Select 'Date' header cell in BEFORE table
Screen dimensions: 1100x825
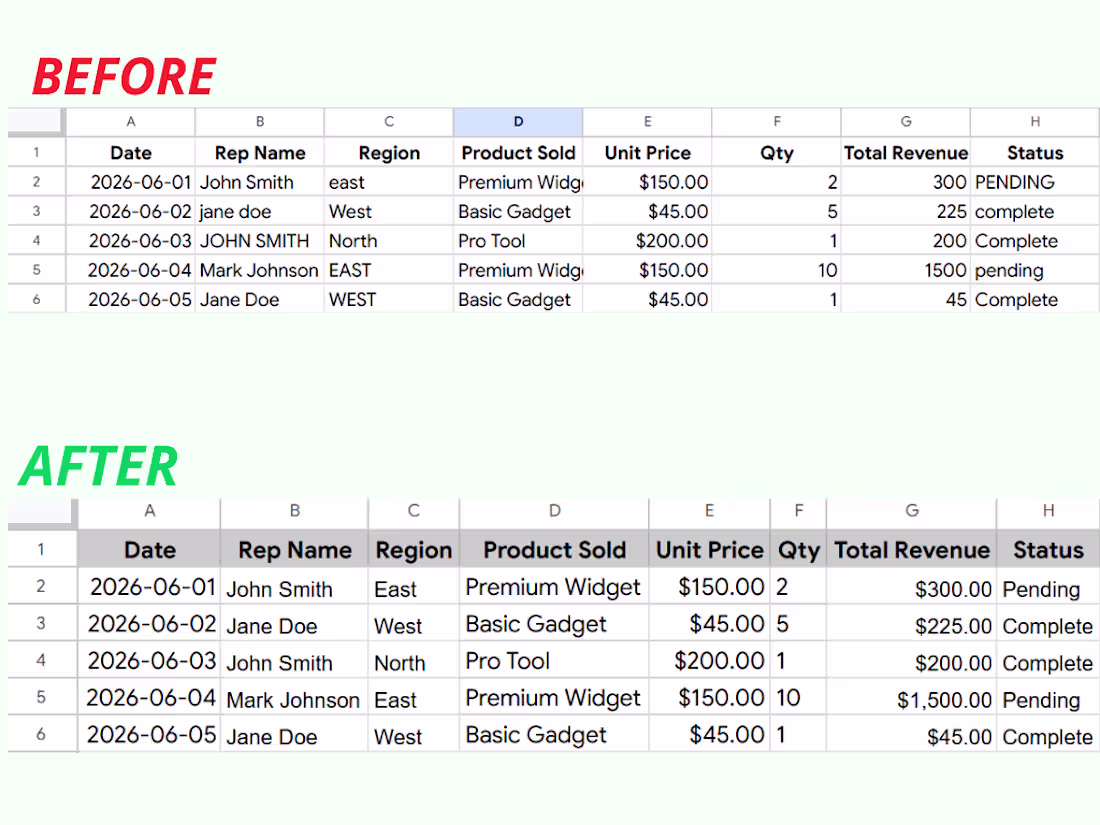(x=130, y=153)
